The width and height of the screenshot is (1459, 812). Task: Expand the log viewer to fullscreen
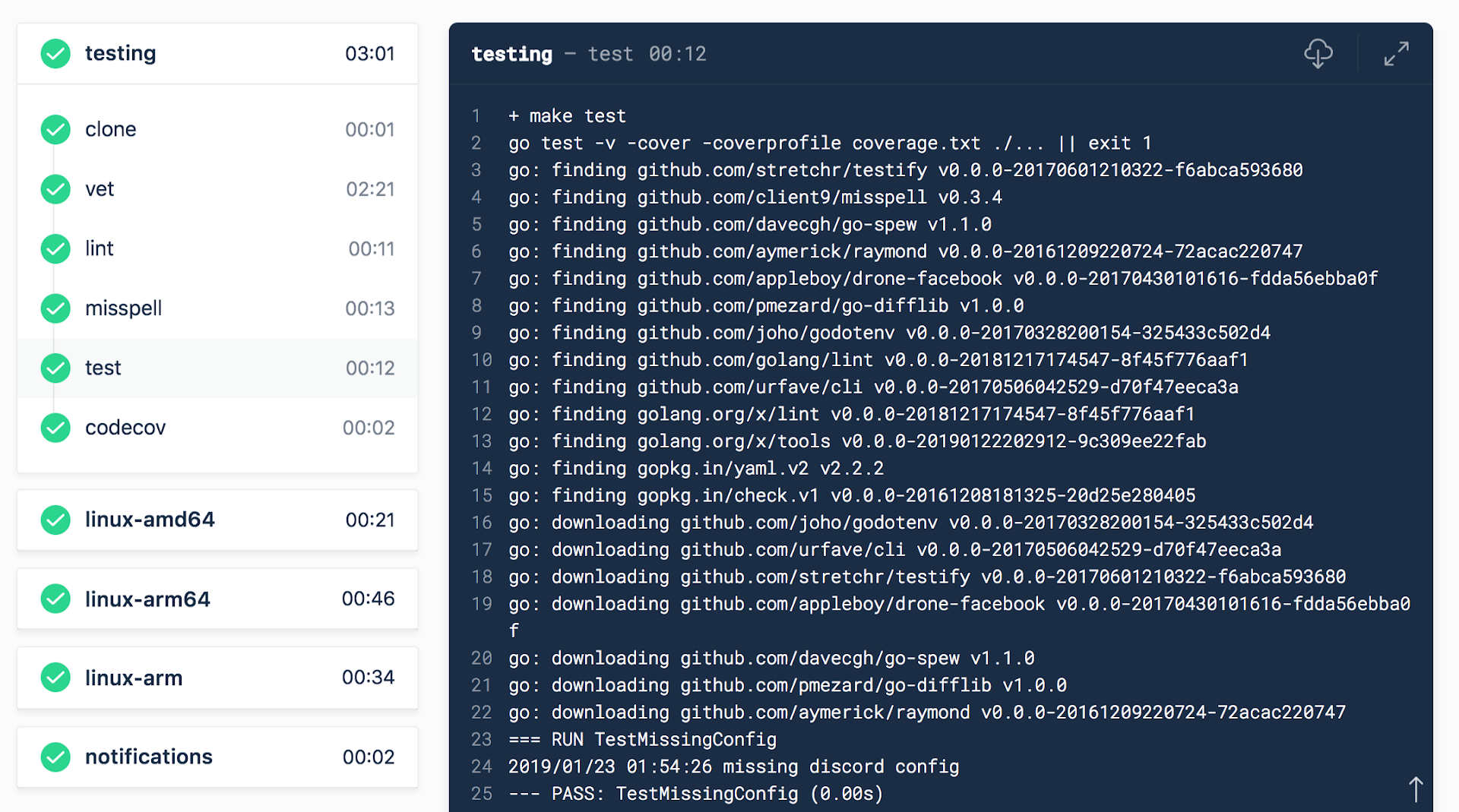1396,54
